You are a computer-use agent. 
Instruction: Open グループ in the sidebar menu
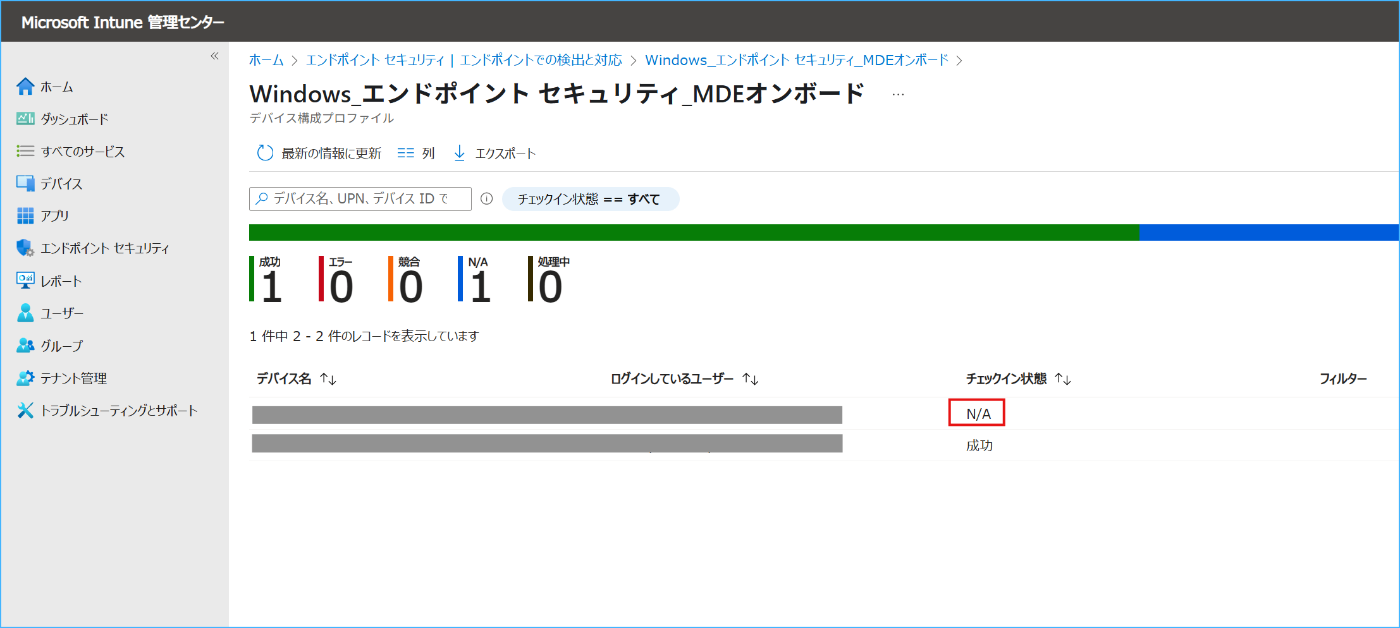point(62,346)
